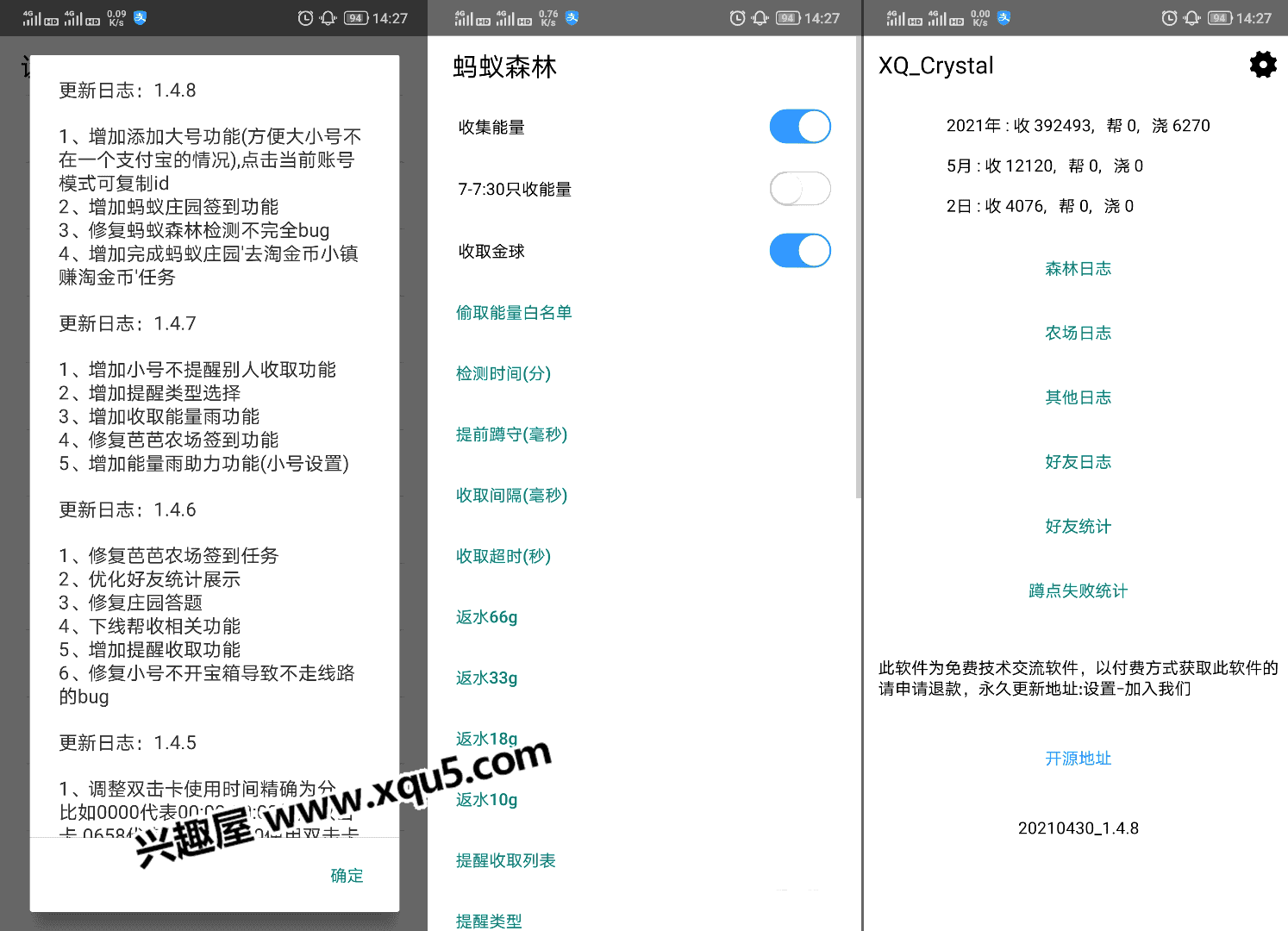The width and height of the screenshot is (1288, 931).
Task: Click version text 20210430_1.4.8
Action: click(1078, 828)
